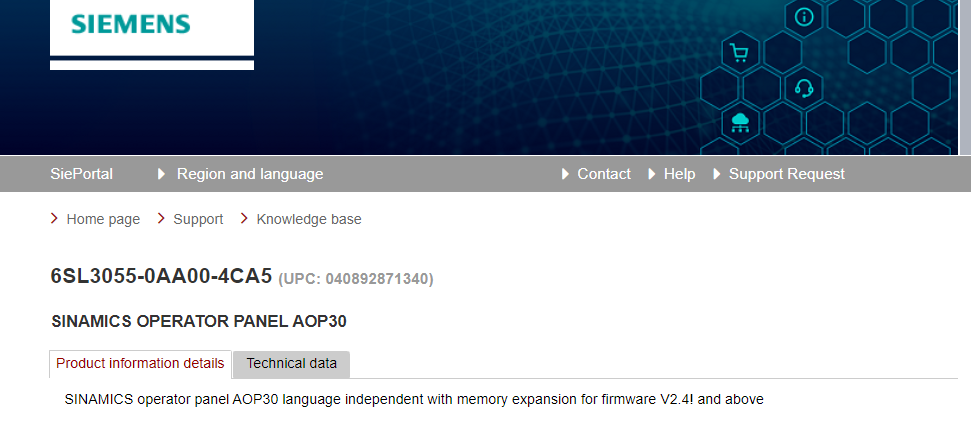Click the information hexagon icon
Screen dimensions: 971x421
(804, 17)
